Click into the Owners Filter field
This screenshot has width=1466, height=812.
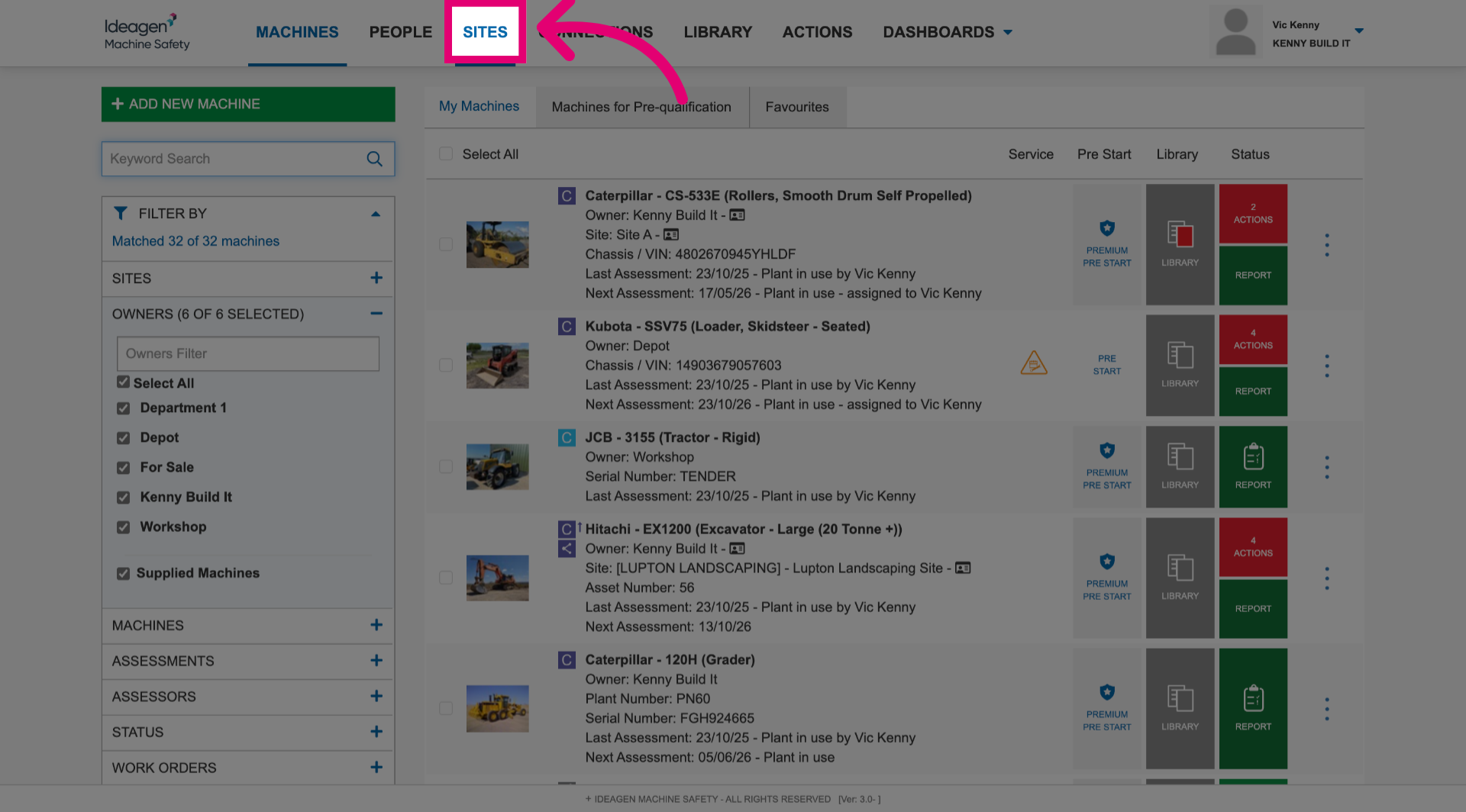point(248,353)
